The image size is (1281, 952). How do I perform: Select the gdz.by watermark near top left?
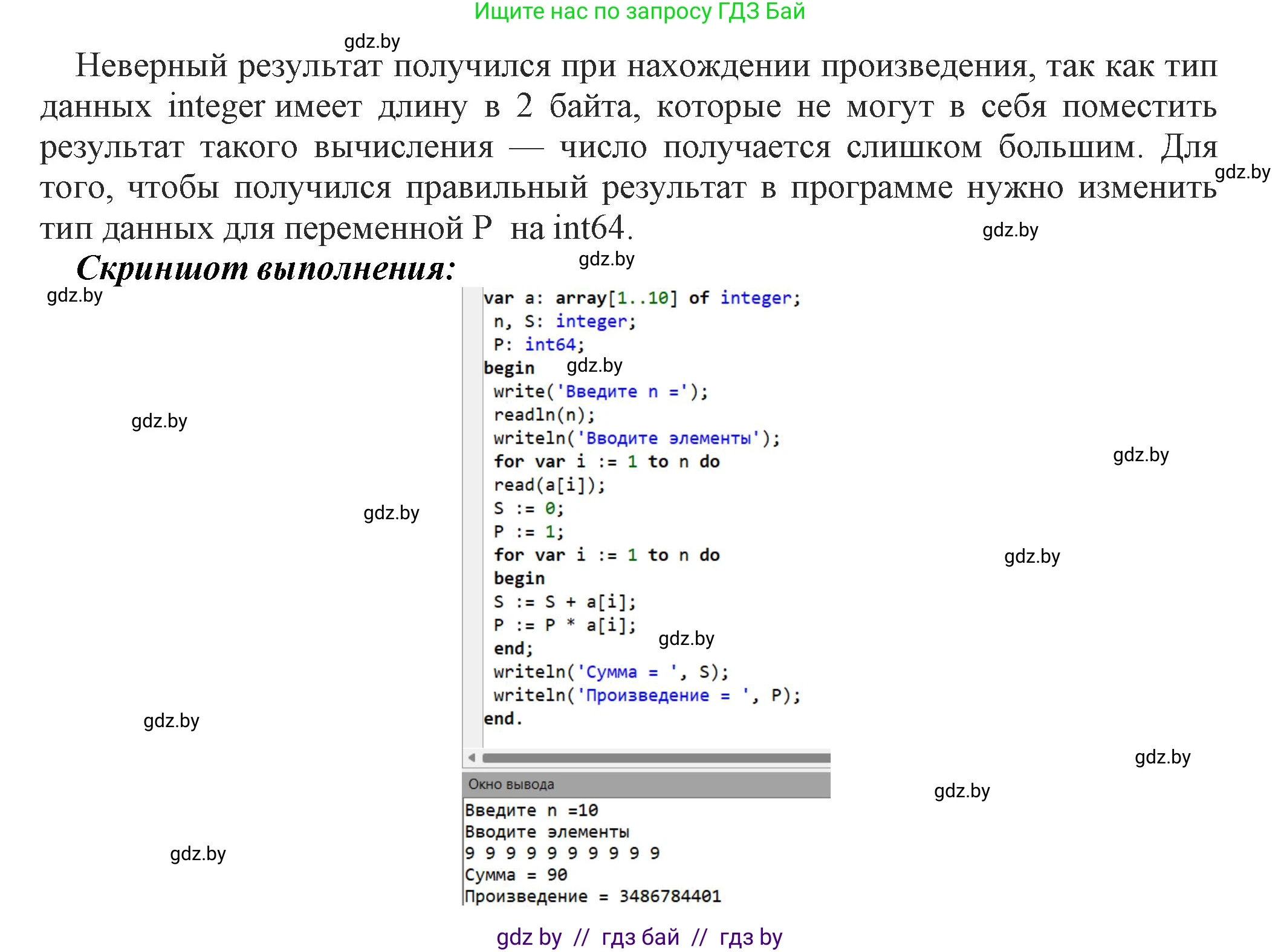coord(75,296)
